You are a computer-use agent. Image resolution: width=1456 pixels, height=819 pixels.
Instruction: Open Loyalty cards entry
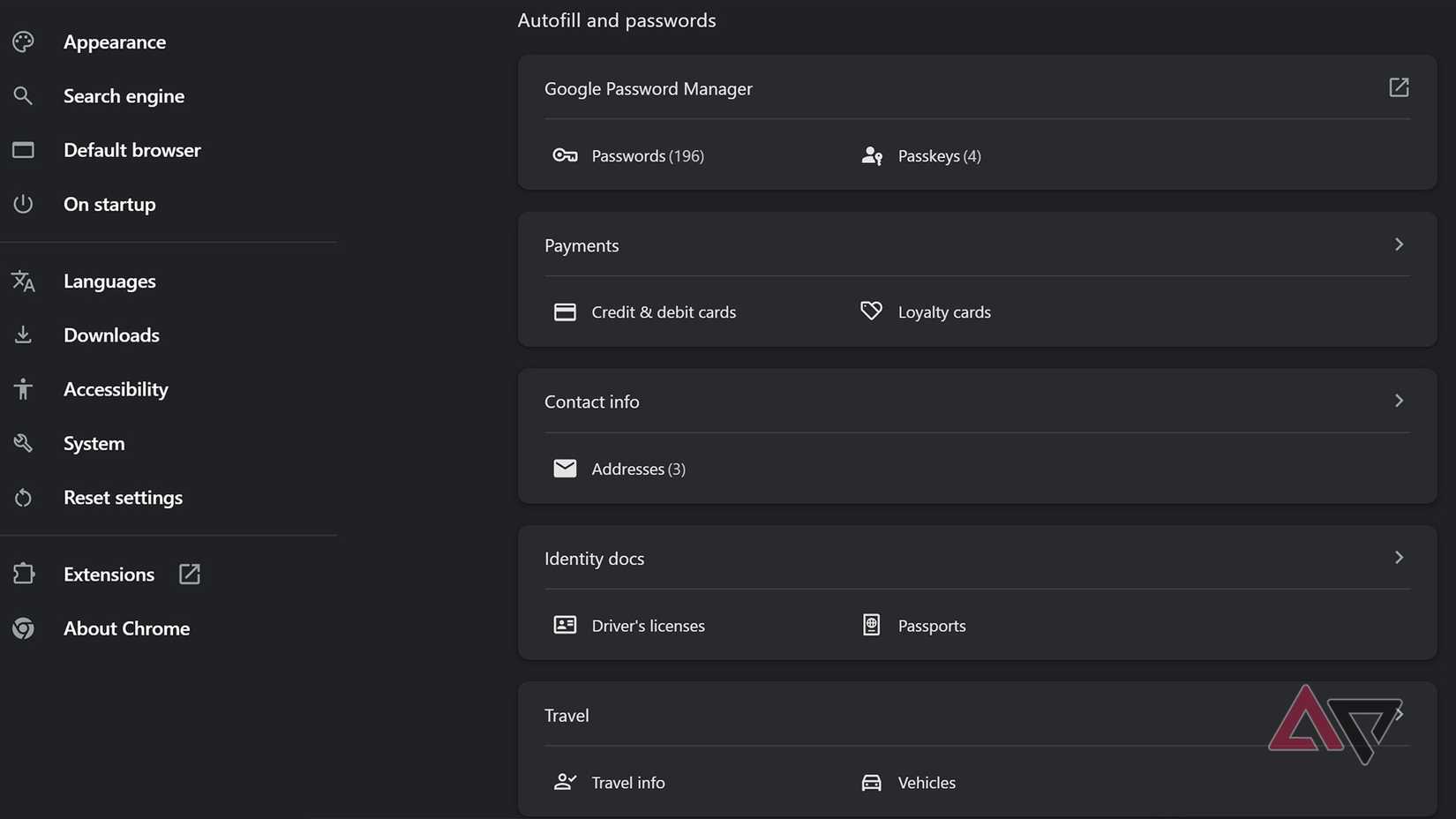coord(944,312)
